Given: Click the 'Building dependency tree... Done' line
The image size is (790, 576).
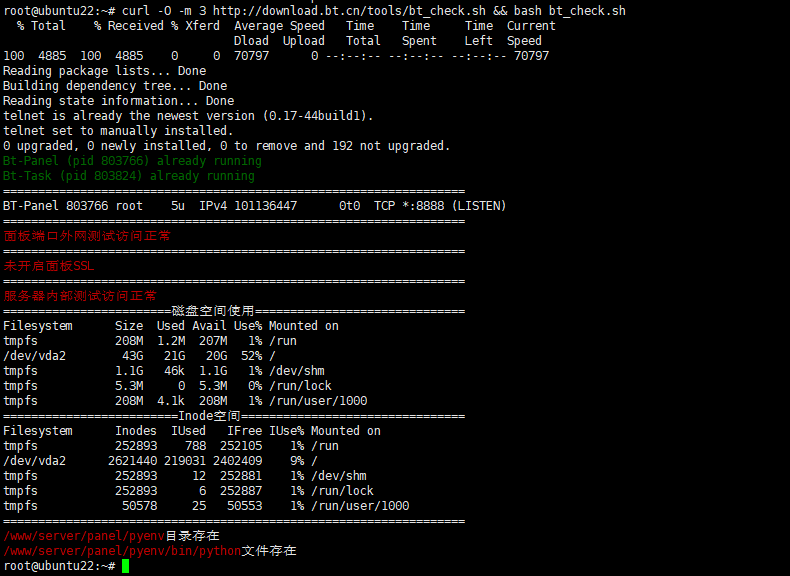Looking at the screenshot, I should pos(115,86).
